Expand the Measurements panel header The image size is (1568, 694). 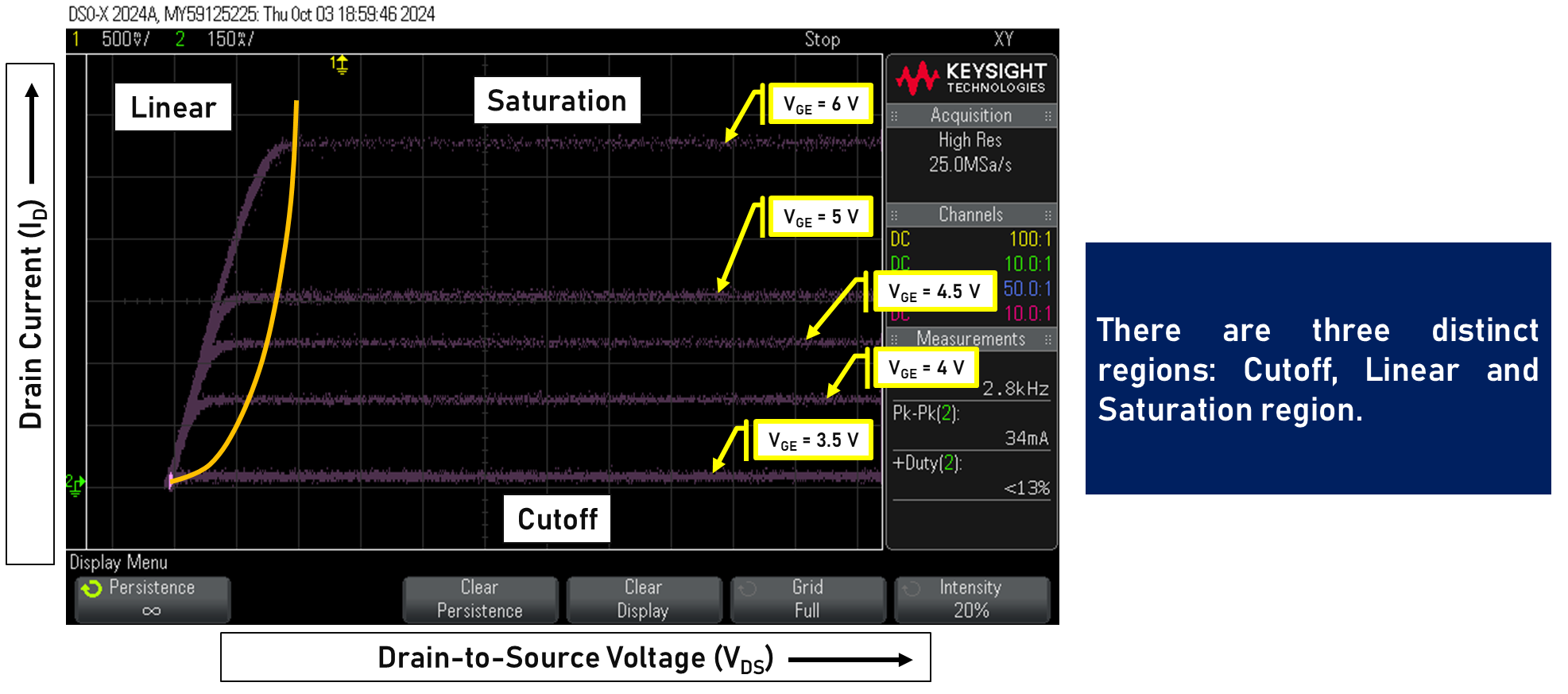[971, 339]
